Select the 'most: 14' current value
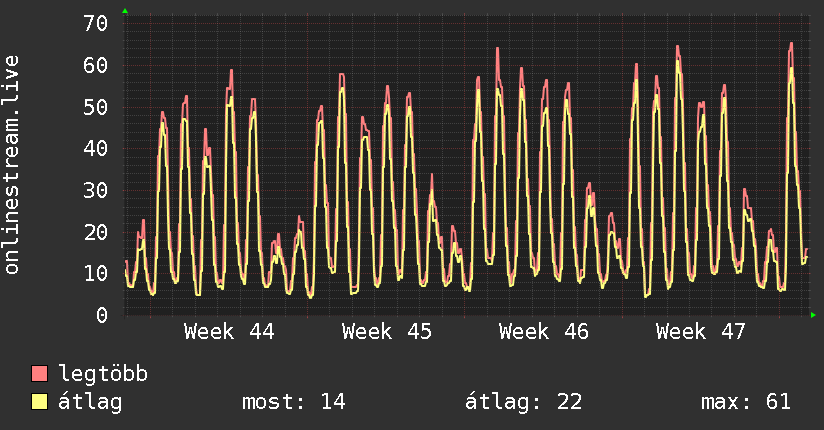Image resolution: width=824 pixels, height=430 pixels. click(x=294, y=402)
